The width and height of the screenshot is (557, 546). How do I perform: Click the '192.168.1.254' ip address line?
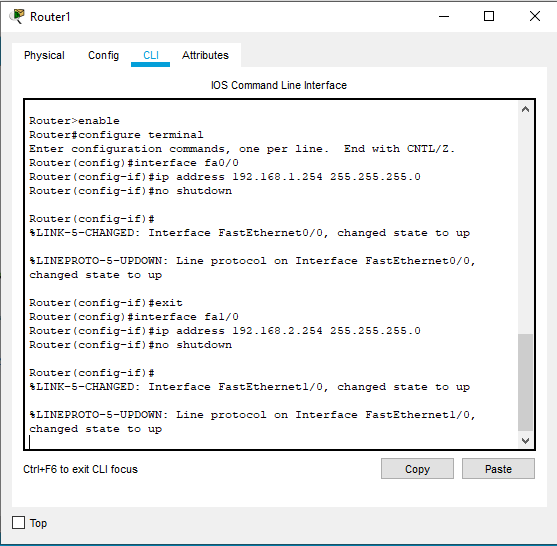pos(225,177)
